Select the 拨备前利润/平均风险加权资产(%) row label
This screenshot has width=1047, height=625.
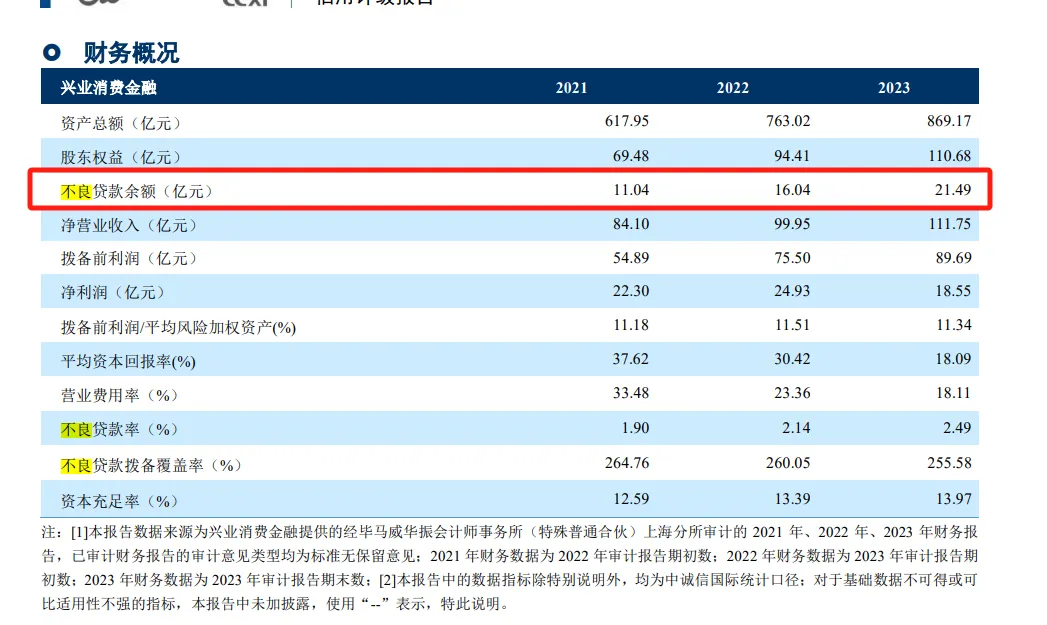178,327
